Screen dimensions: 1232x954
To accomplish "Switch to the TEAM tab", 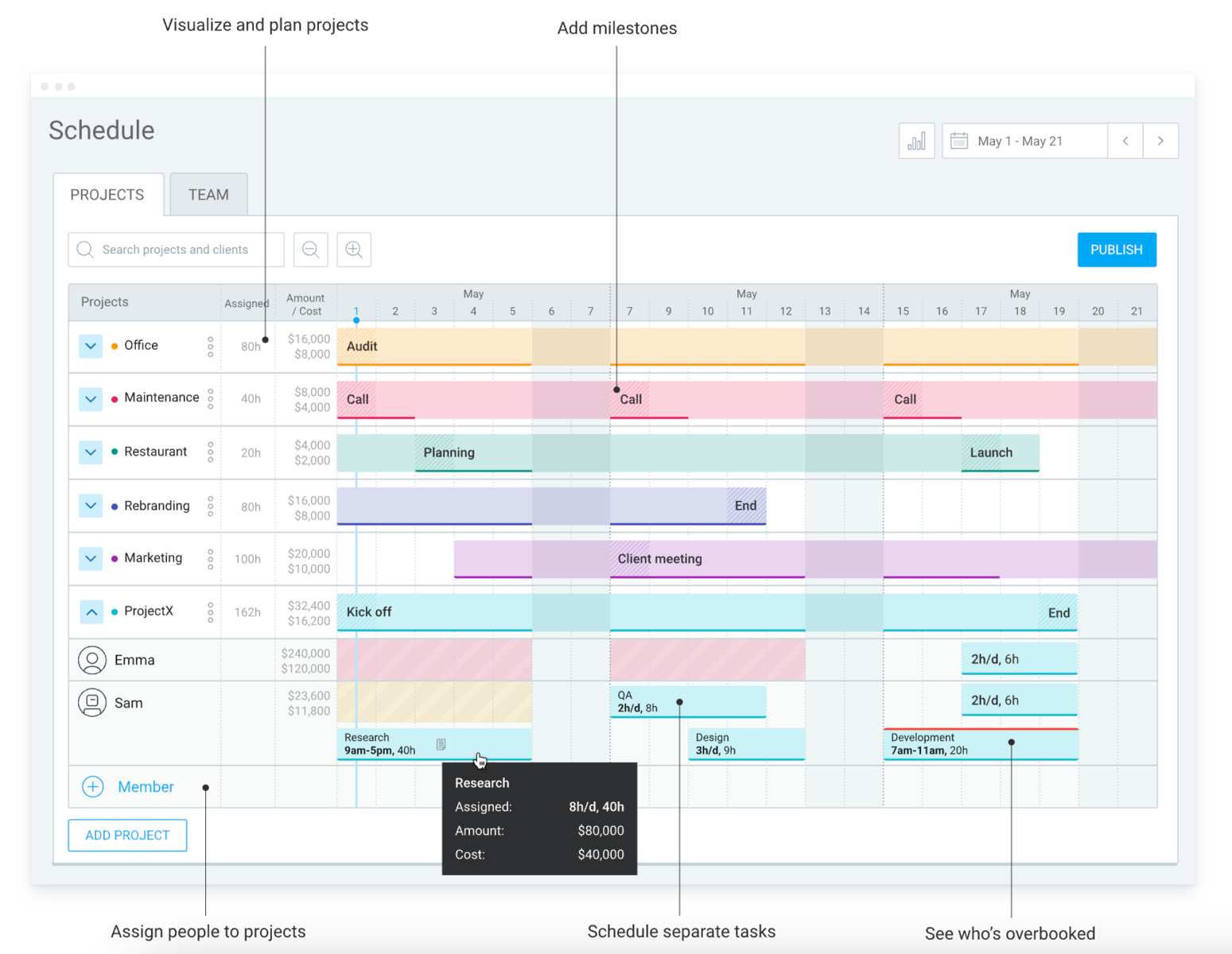I will click(208, 195).
